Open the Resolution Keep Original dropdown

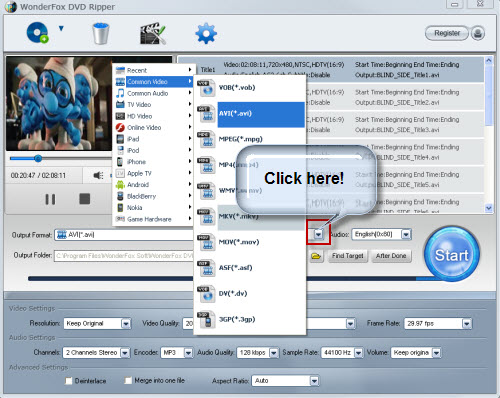pos(126,324)
